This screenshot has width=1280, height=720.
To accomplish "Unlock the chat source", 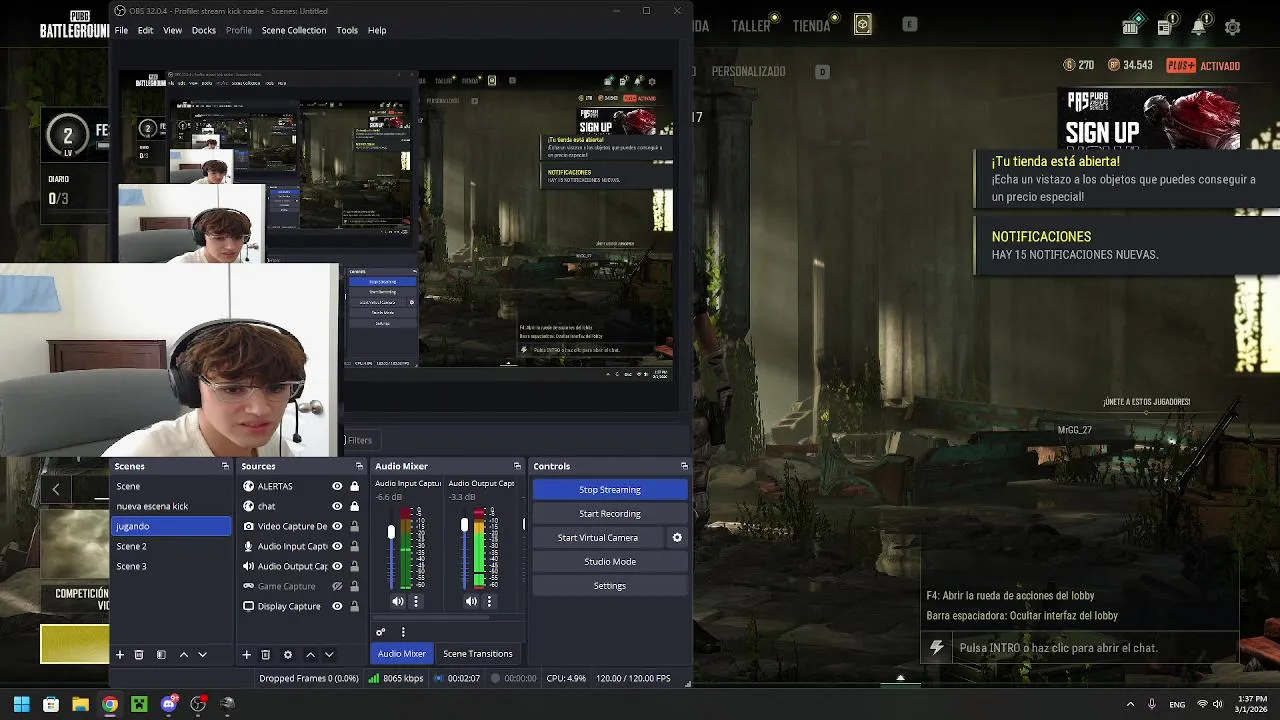I will tap(354, 506).
